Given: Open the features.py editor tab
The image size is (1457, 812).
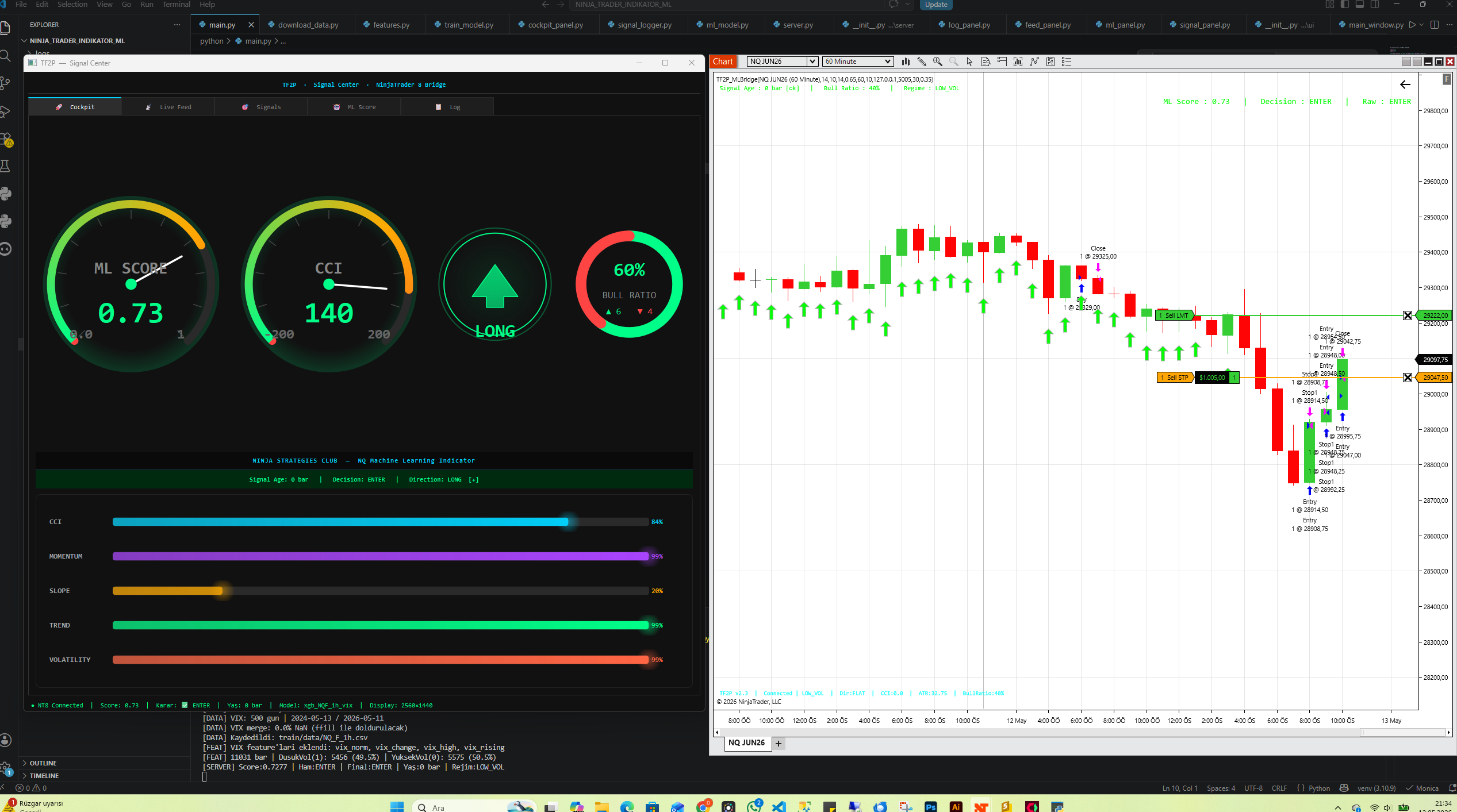Looking at the screenshot, I should [x=391, y=25].
